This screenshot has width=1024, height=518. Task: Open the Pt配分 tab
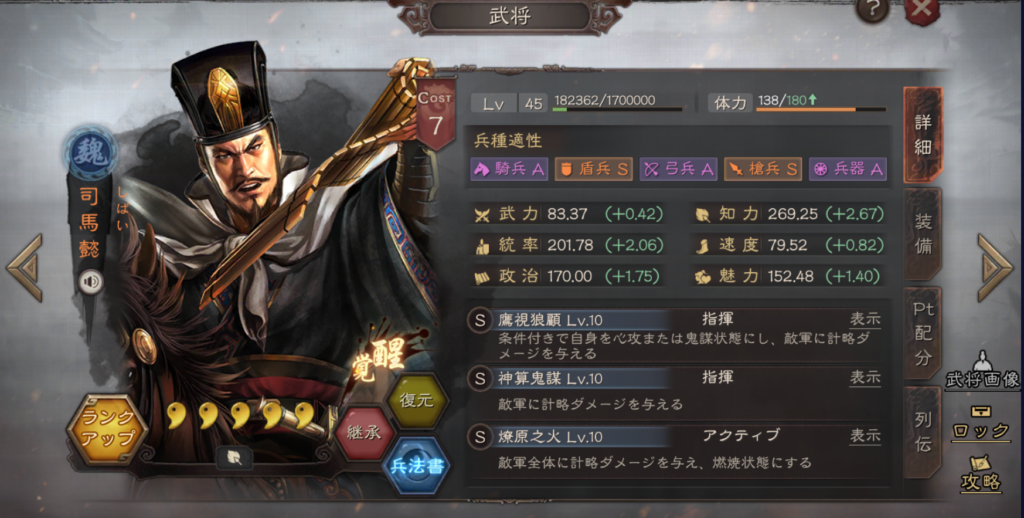pos(923,333)
